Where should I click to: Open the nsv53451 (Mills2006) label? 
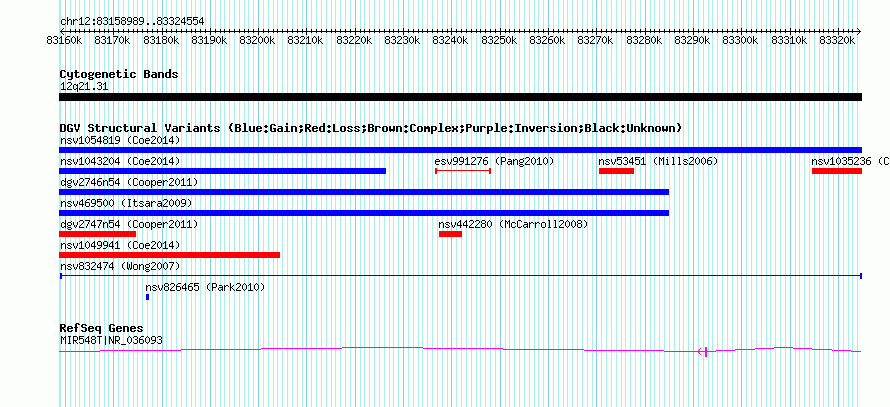click(658, 162)
